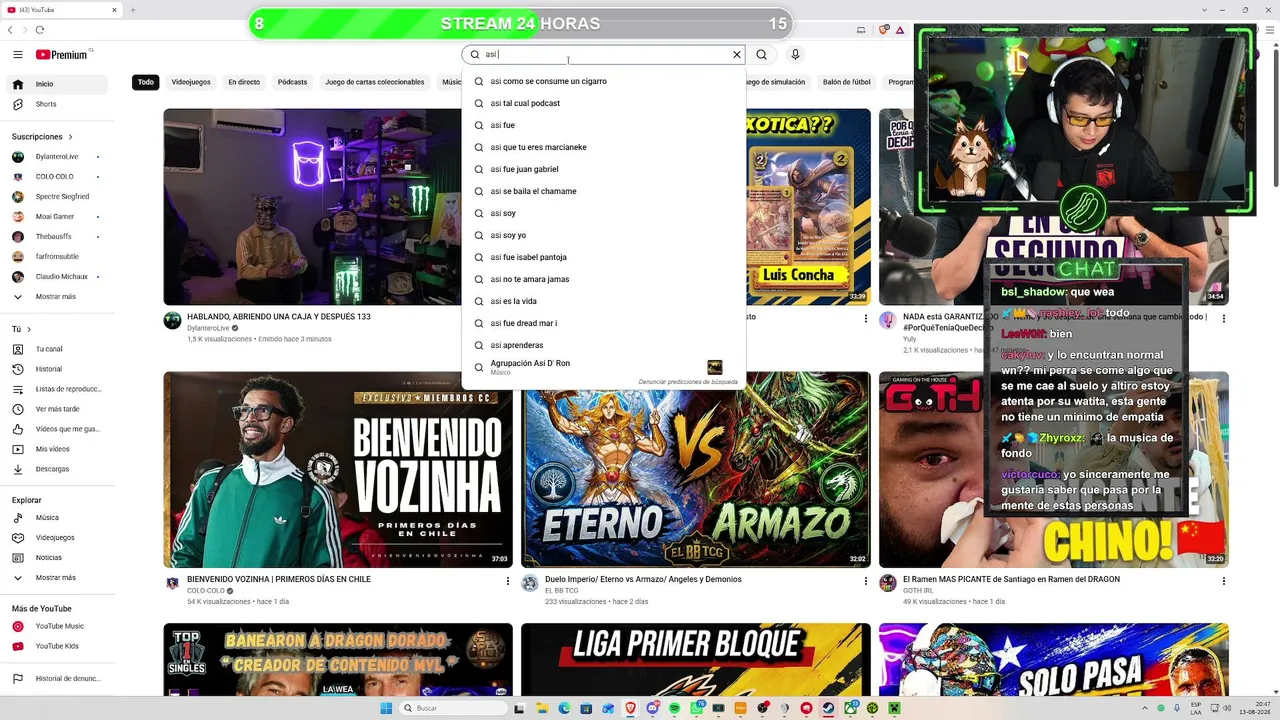
Task: Open Shorts in the sidebar
Action: coord(57,104)
